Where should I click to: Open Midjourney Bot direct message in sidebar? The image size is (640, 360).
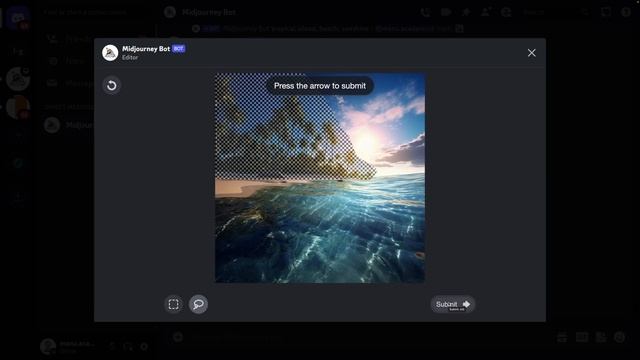click(x=69, y=125)
